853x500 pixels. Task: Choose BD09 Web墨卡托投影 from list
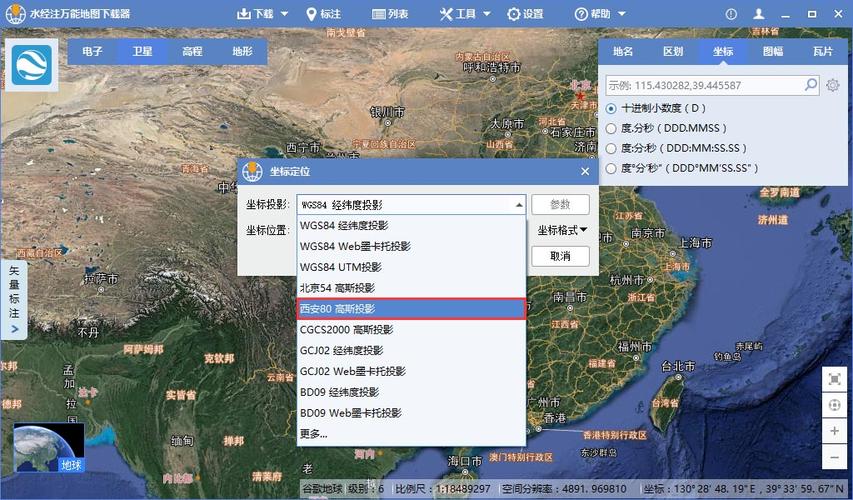tap(411, 413)
